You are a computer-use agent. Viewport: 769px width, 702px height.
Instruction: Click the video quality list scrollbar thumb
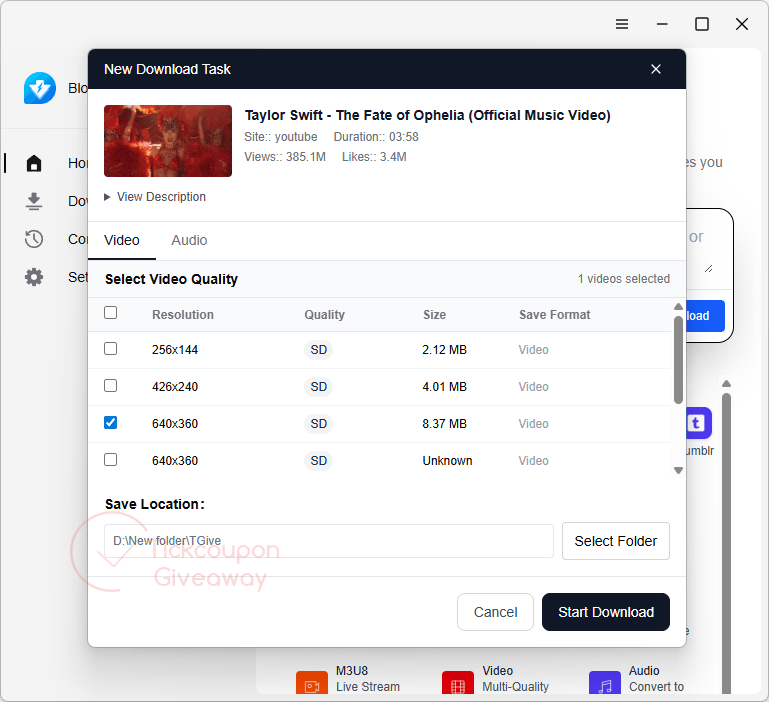coord(678,360)
